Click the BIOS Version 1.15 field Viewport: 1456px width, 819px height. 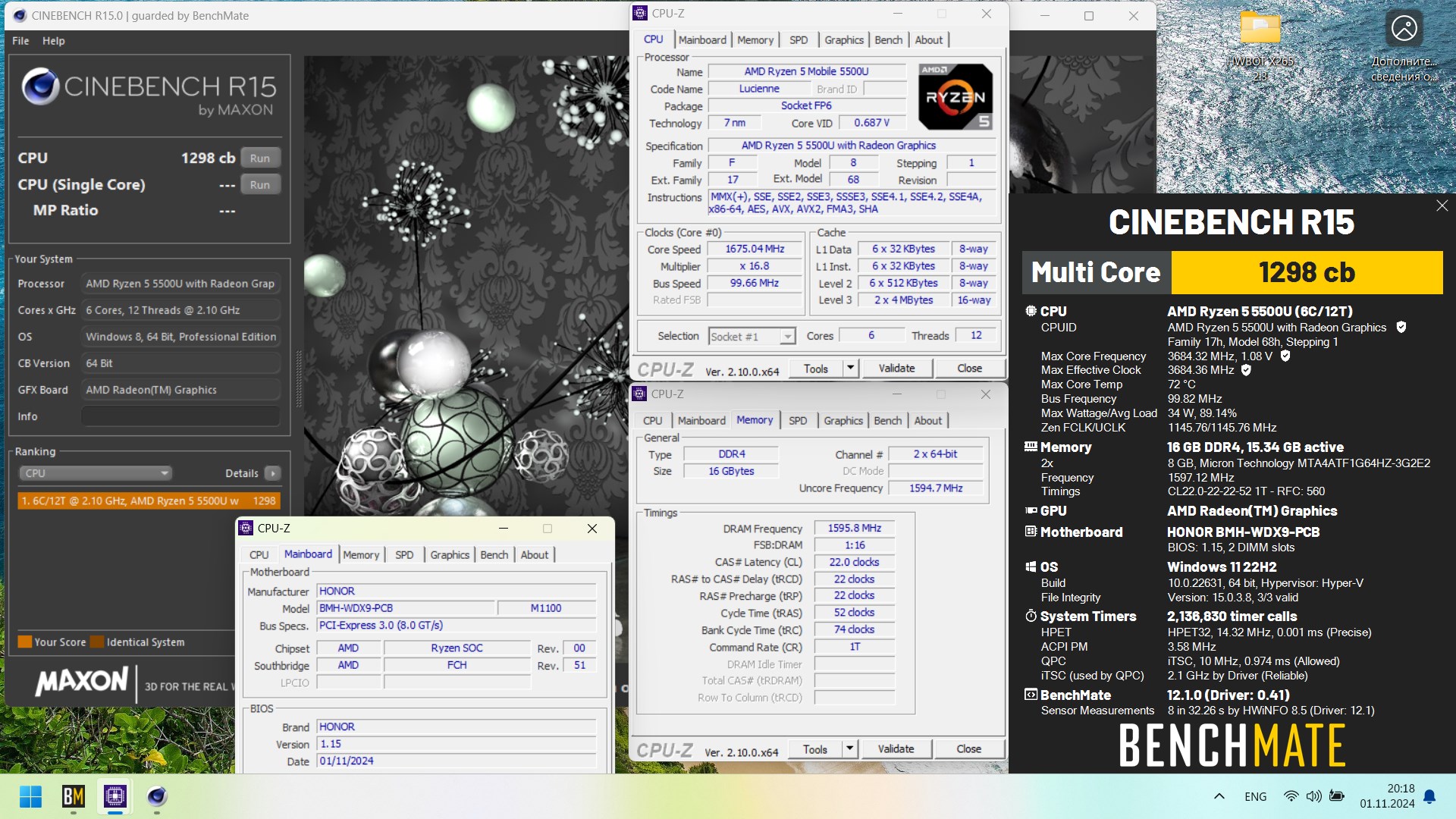point(457,744)
